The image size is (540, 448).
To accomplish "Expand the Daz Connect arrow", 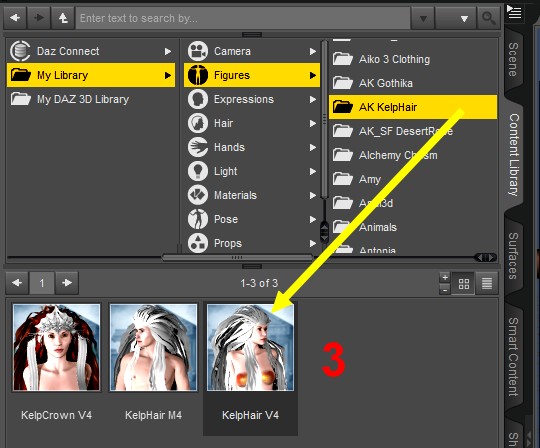I will pos(168,51).
